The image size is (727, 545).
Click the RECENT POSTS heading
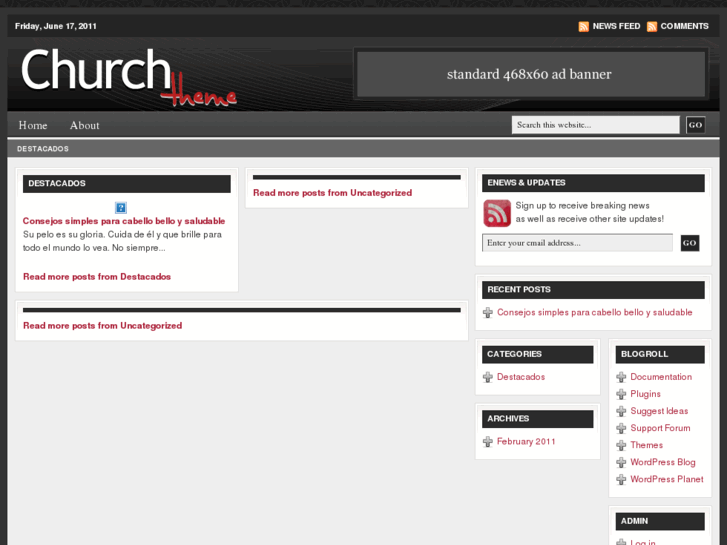(519, 289)
